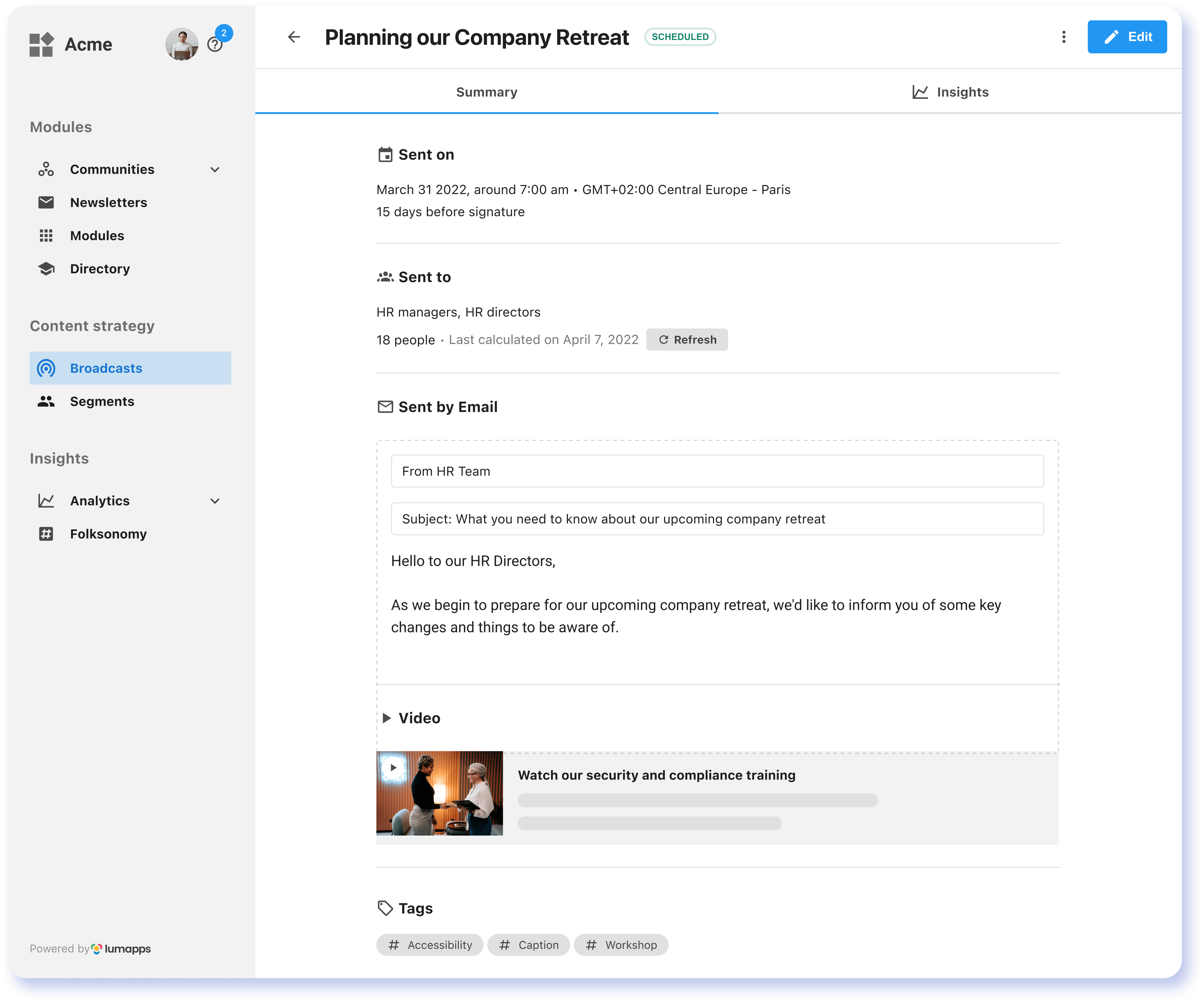
Task: Switch to the Insights tab
Action: (x=950, y=92)
